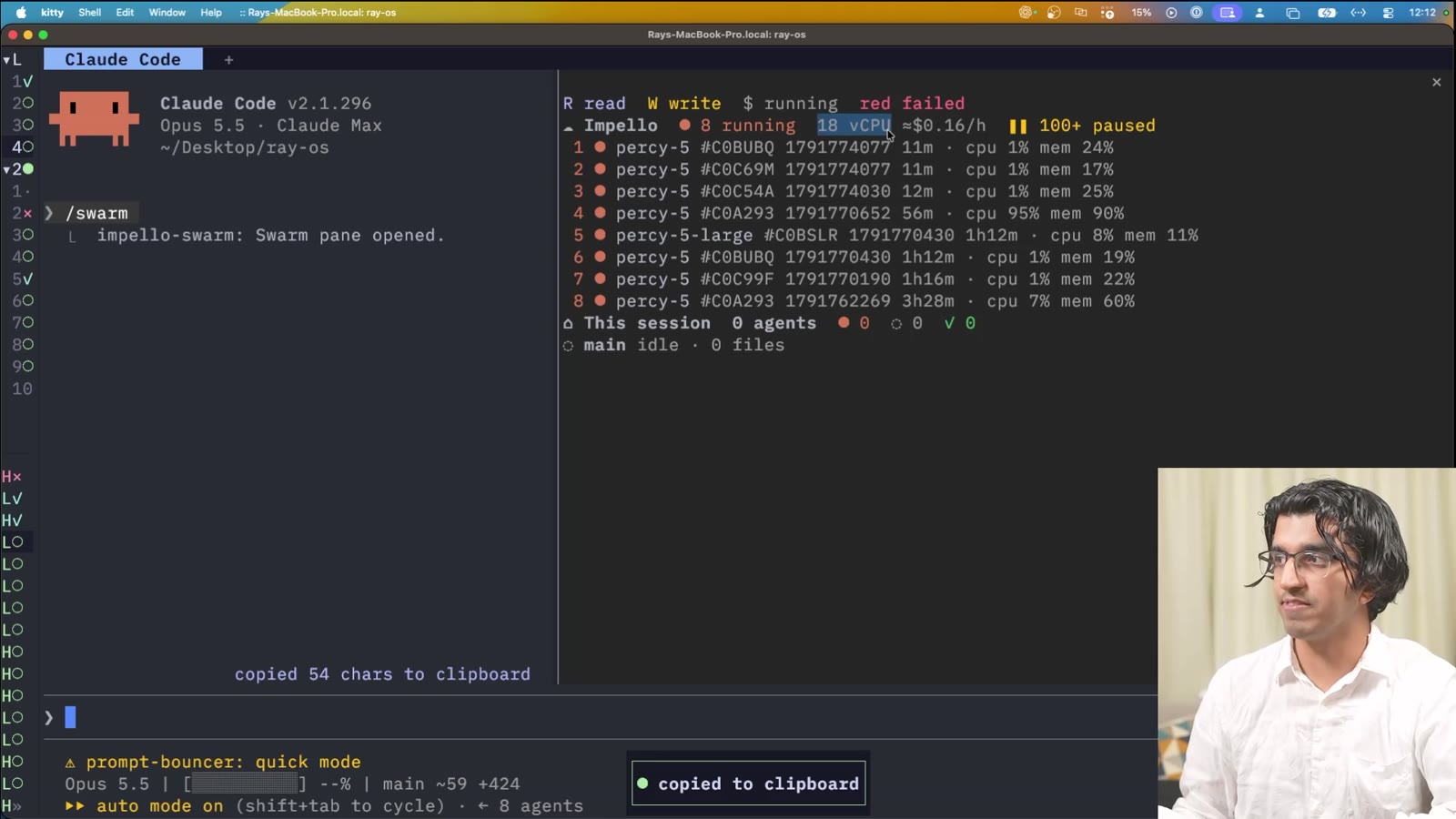Click the Claude Code crab mascot logo
1456x819 pixels.
click(x=94, y=118)
